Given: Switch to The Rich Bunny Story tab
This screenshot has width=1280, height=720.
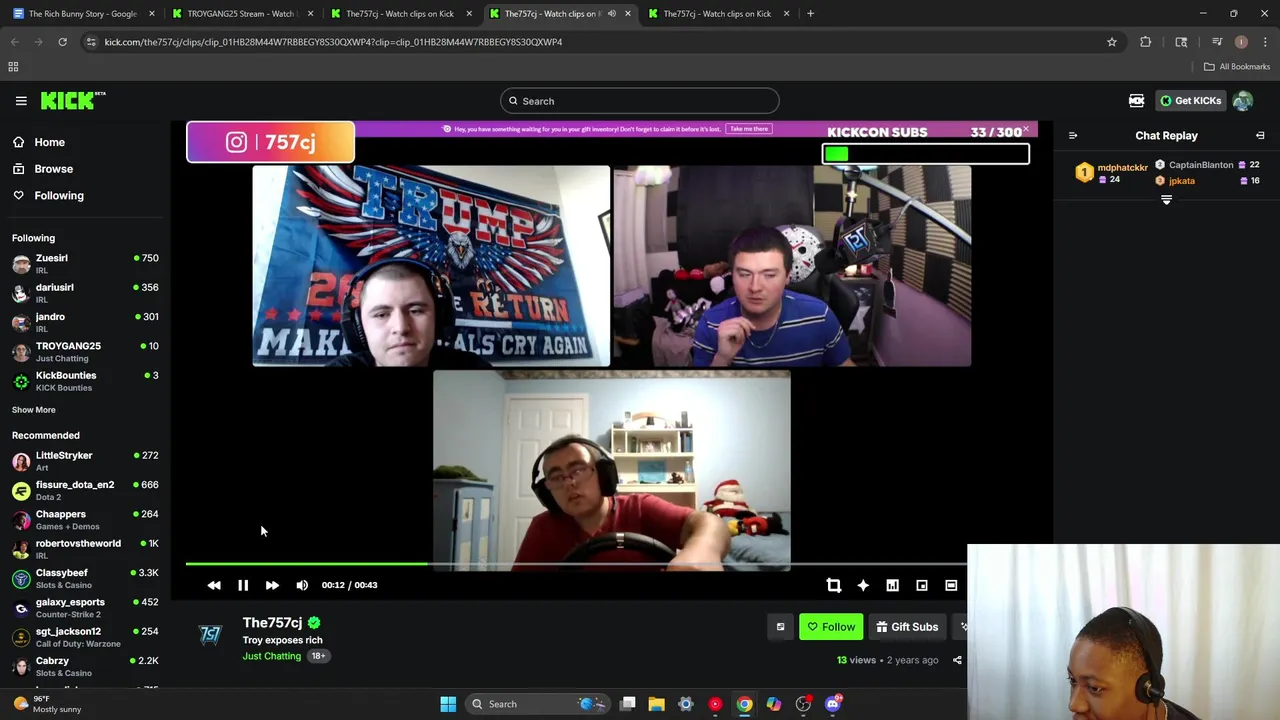Looking at the screenshot, I should pyautogui.click(x=83, y=14).
